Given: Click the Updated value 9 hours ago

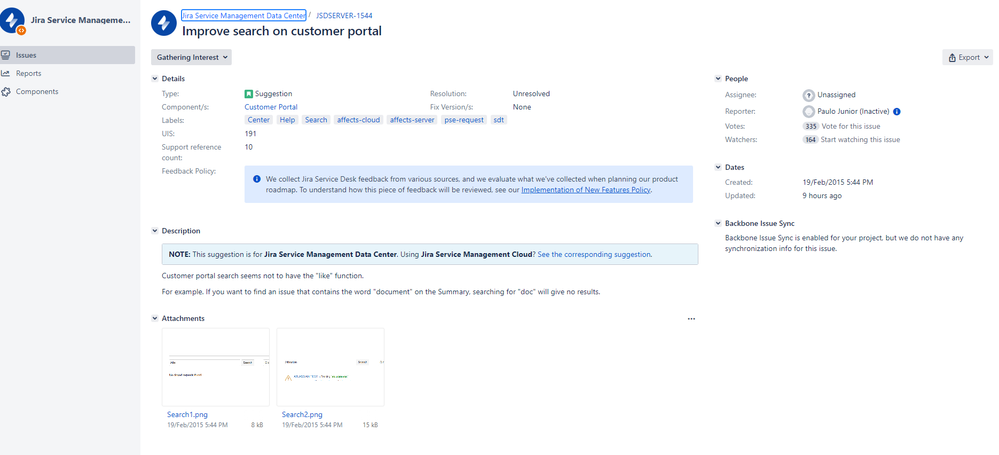Looking at the screenshot, I should [x=822, y=196].
